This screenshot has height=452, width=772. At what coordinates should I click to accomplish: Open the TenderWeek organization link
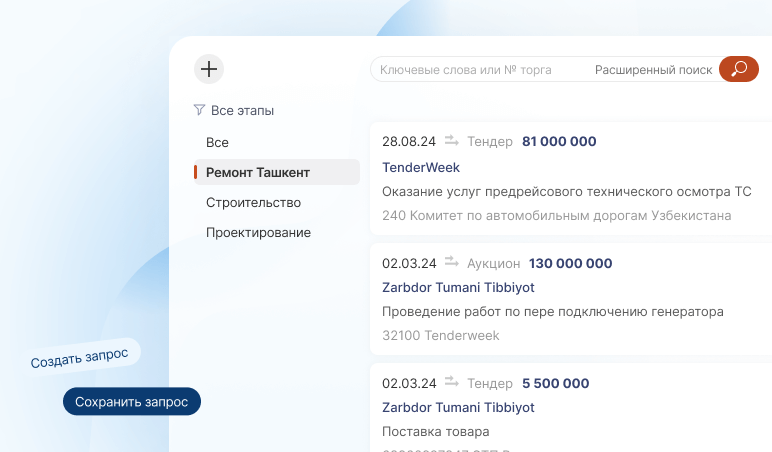(x=421, y=167)
